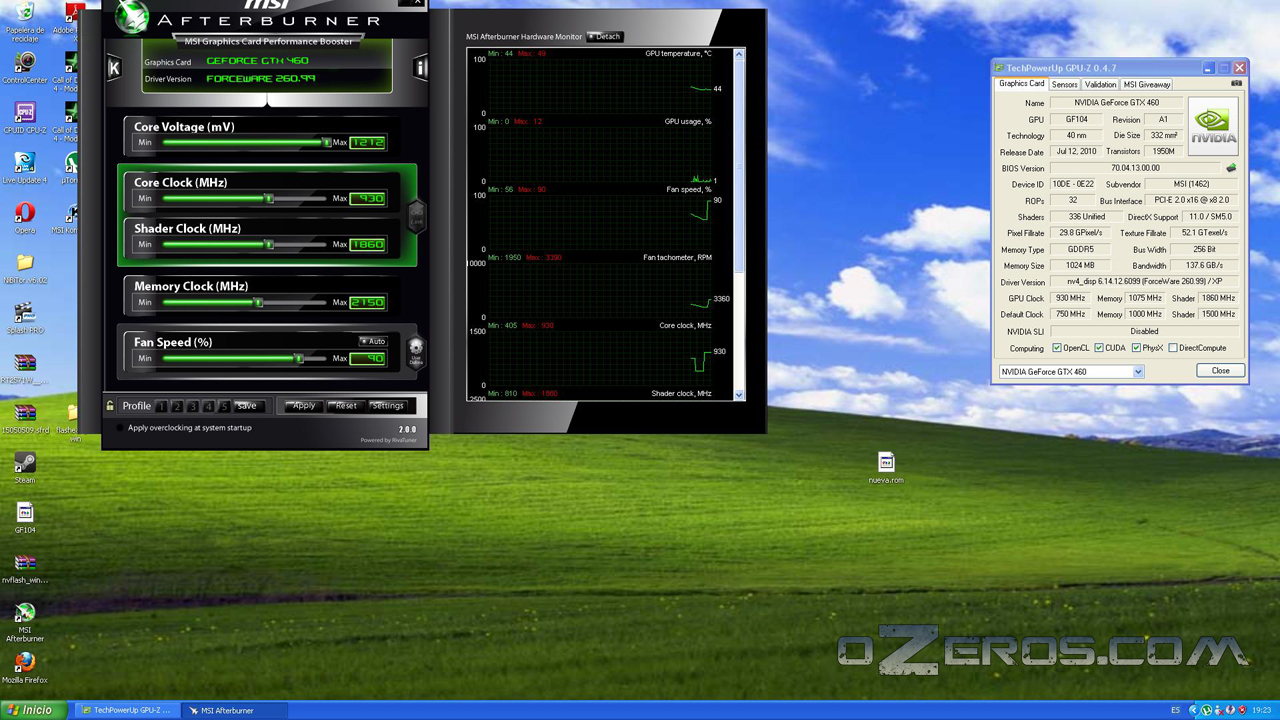Viewport: 1280px width, 720px height.
Task: Toggle the OpenCL checkbox
Action: click(1057, 348)
